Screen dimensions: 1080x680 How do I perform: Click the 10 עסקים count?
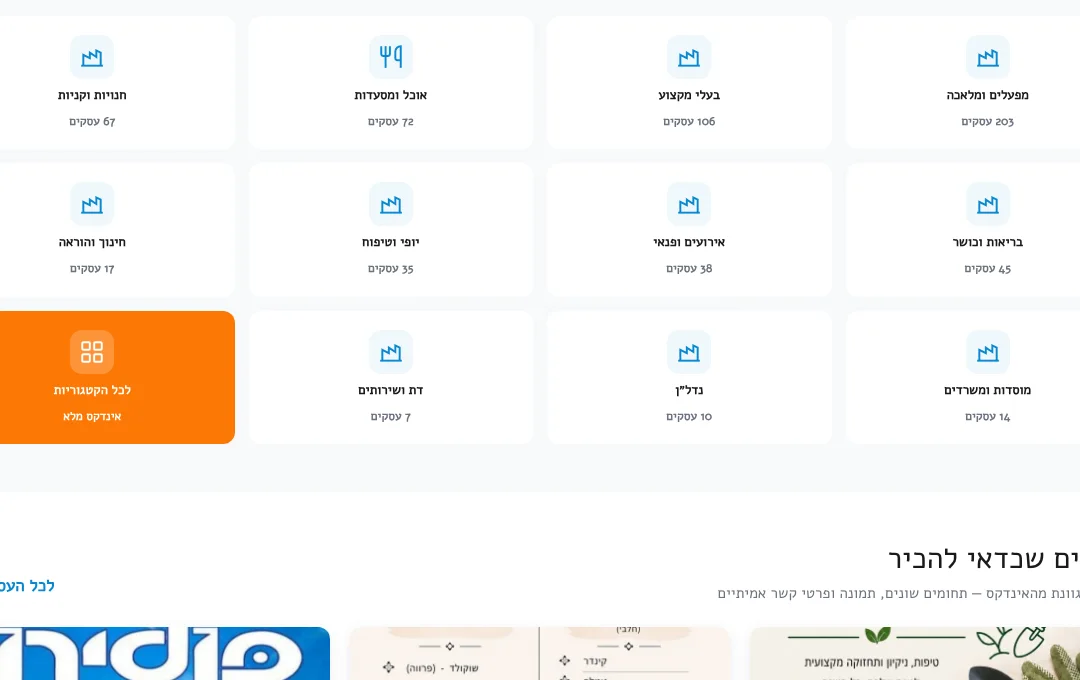click(x=689, y=416)
